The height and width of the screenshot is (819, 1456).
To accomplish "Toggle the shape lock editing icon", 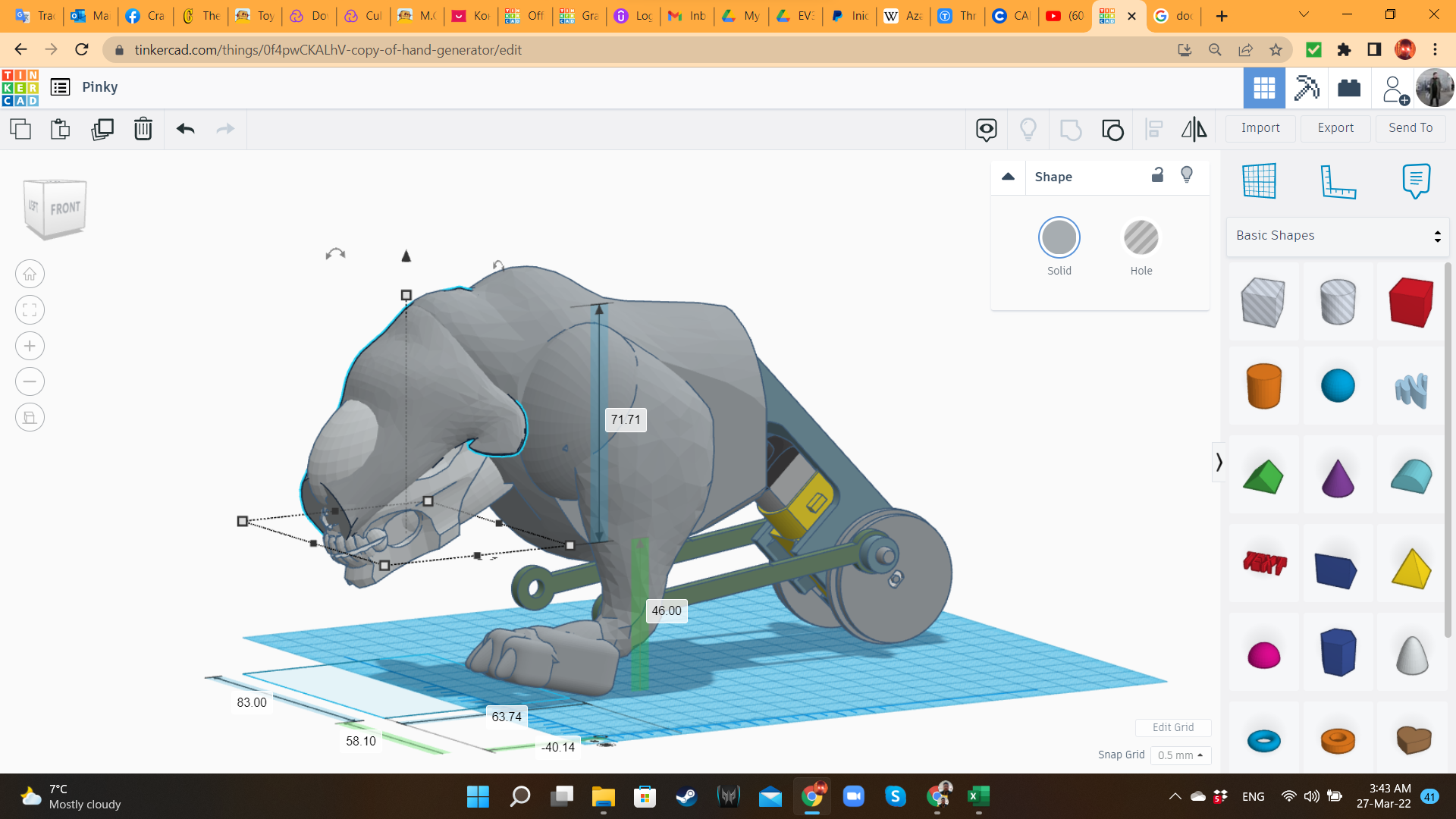I will [x=1157, y=175].
